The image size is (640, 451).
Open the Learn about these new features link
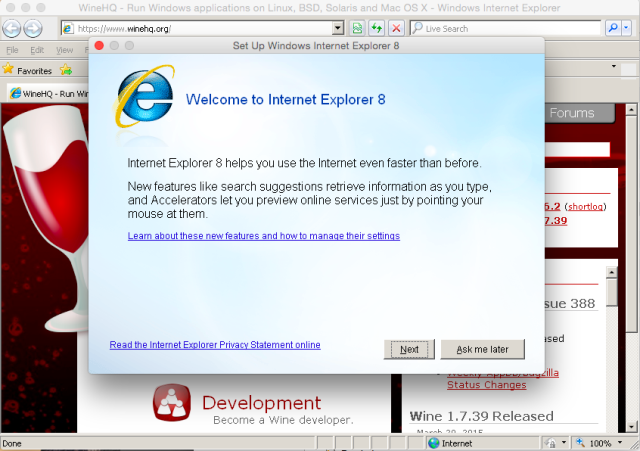coord(264,236)
